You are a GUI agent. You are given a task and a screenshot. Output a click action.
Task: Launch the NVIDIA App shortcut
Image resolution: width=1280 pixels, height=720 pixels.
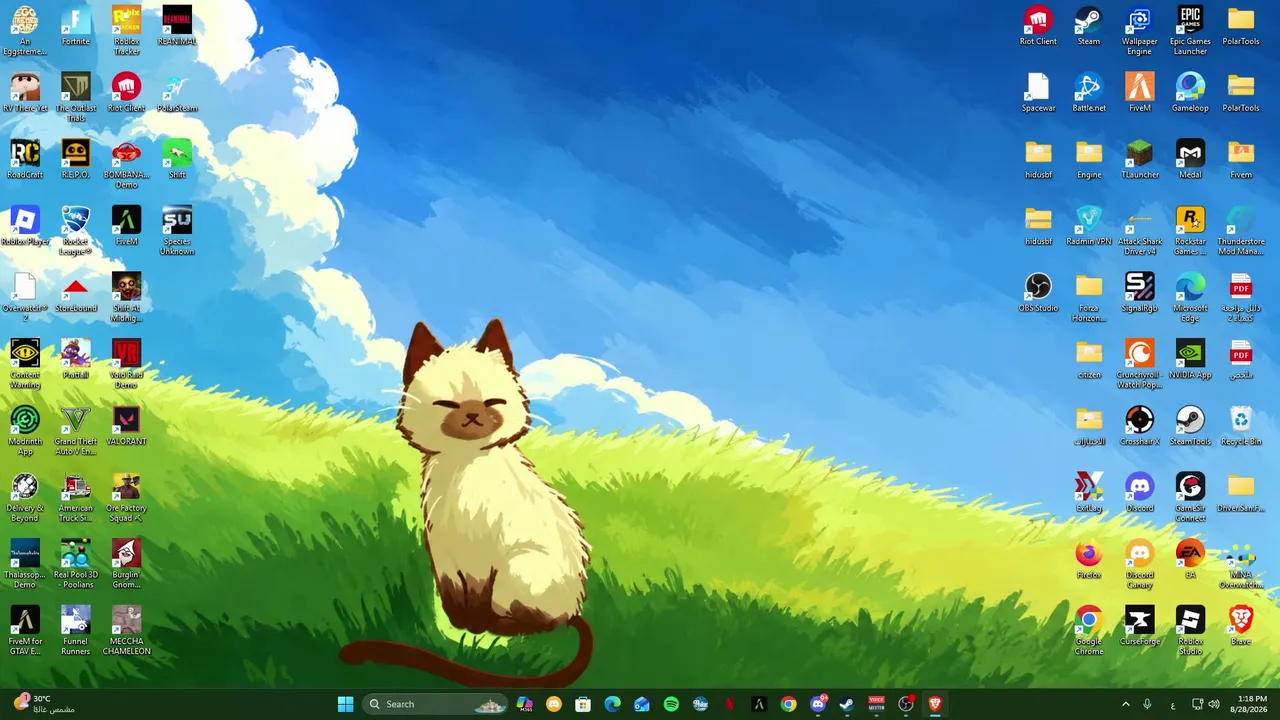tap(1190, 359)
